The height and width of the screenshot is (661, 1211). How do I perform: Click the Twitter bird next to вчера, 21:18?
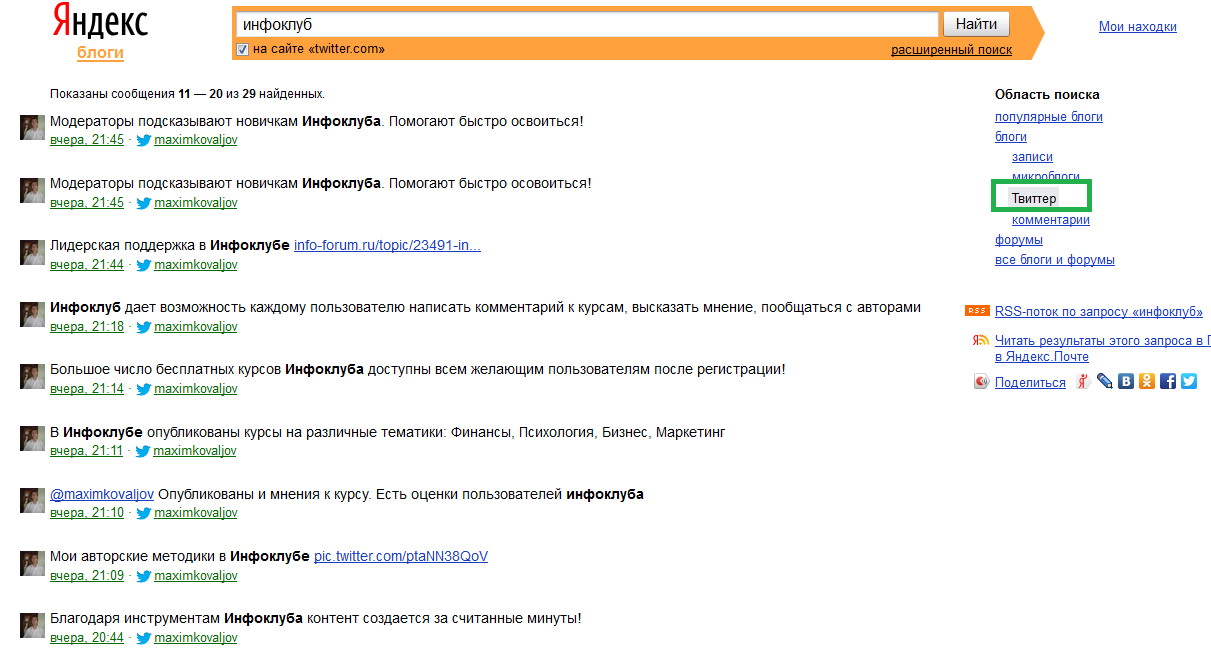(143, 327)
